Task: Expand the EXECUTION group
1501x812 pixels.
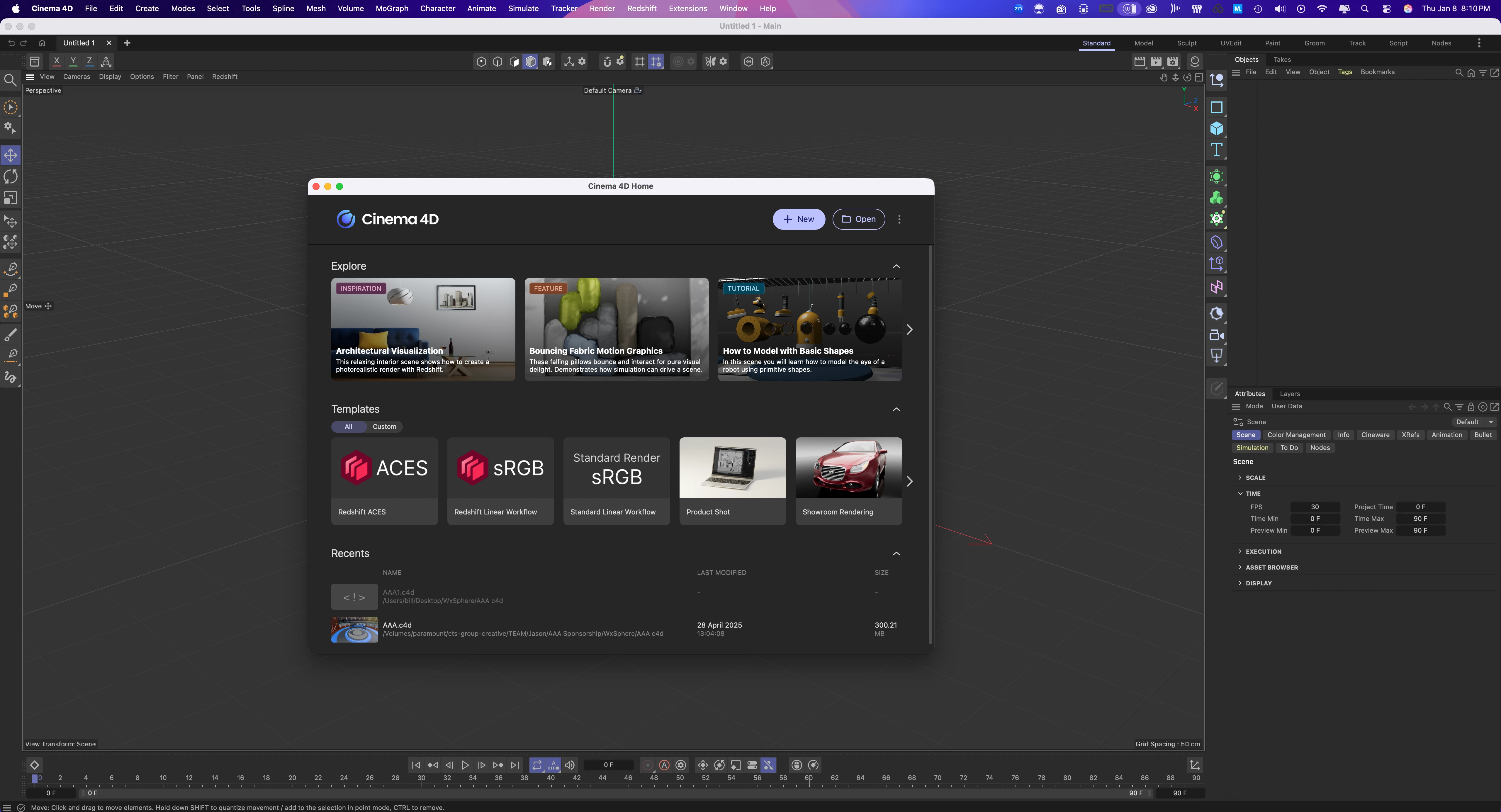Action: (1240, 552)
